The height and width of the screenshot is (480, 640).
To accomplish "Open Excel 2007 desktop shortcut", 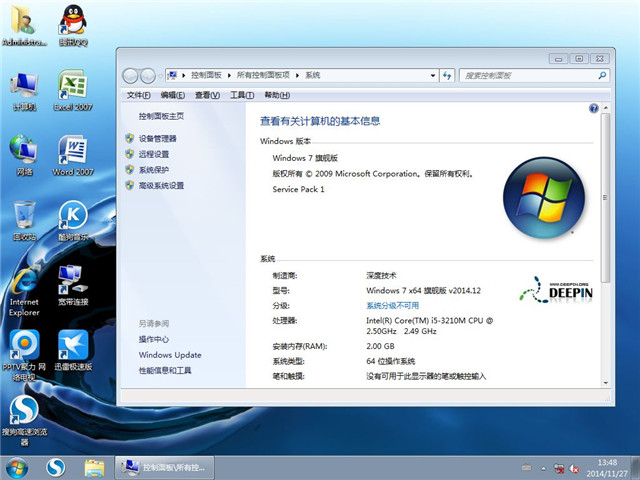I will (73, 91).
